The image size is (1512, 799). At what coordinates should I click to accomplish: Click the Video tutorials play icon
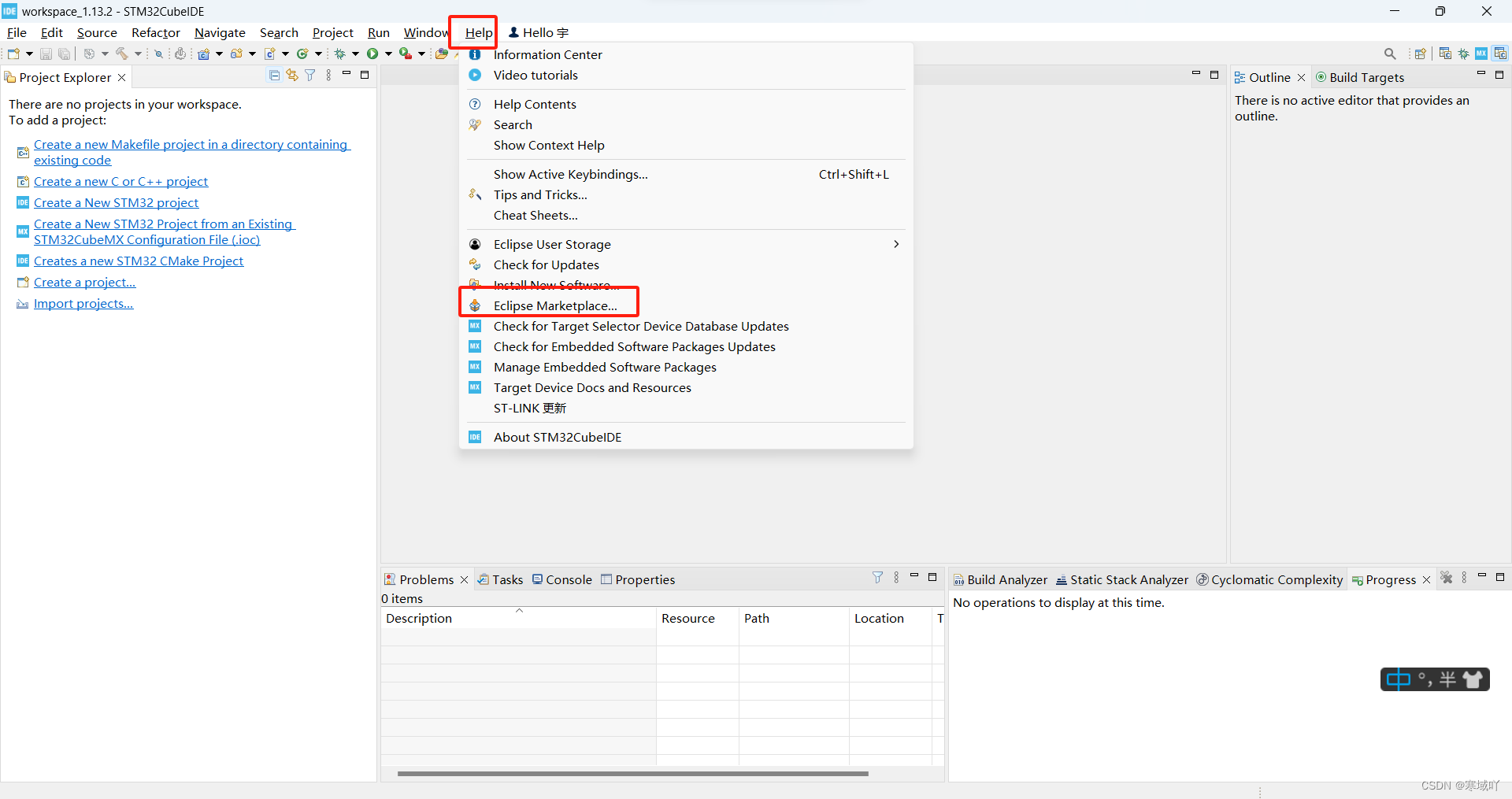[475, 75]
